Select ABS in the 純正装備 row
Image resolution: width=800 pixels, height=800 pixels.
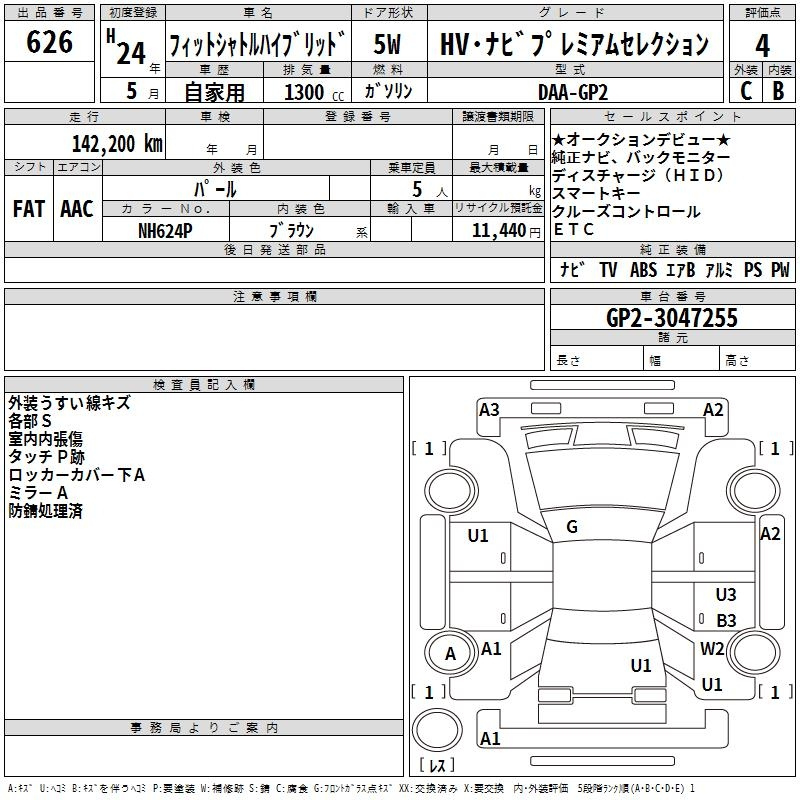(x=643, y=269)
